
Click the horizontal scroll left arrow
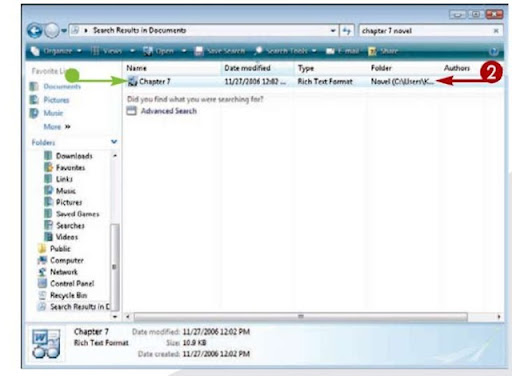128,316
